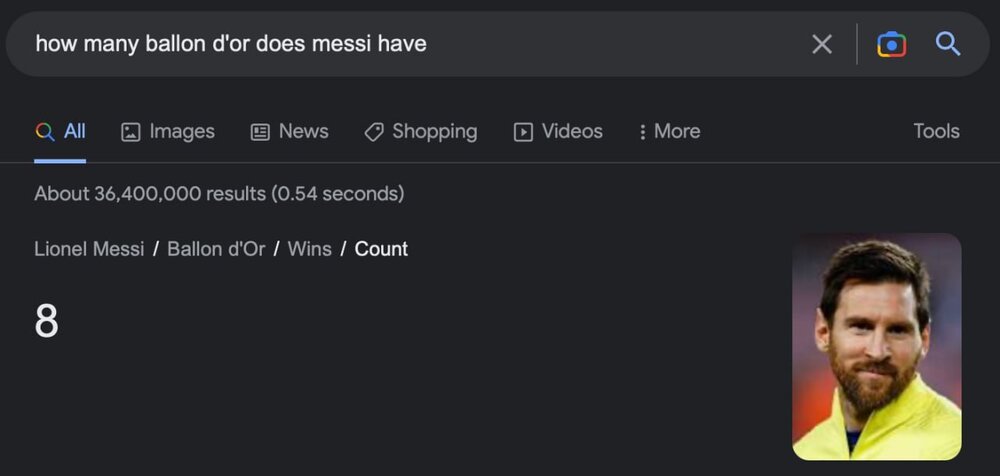Click the blue magnifier search button
Image resolution: width=1000 pixels, height=476 pixels.
pos(947,44)
